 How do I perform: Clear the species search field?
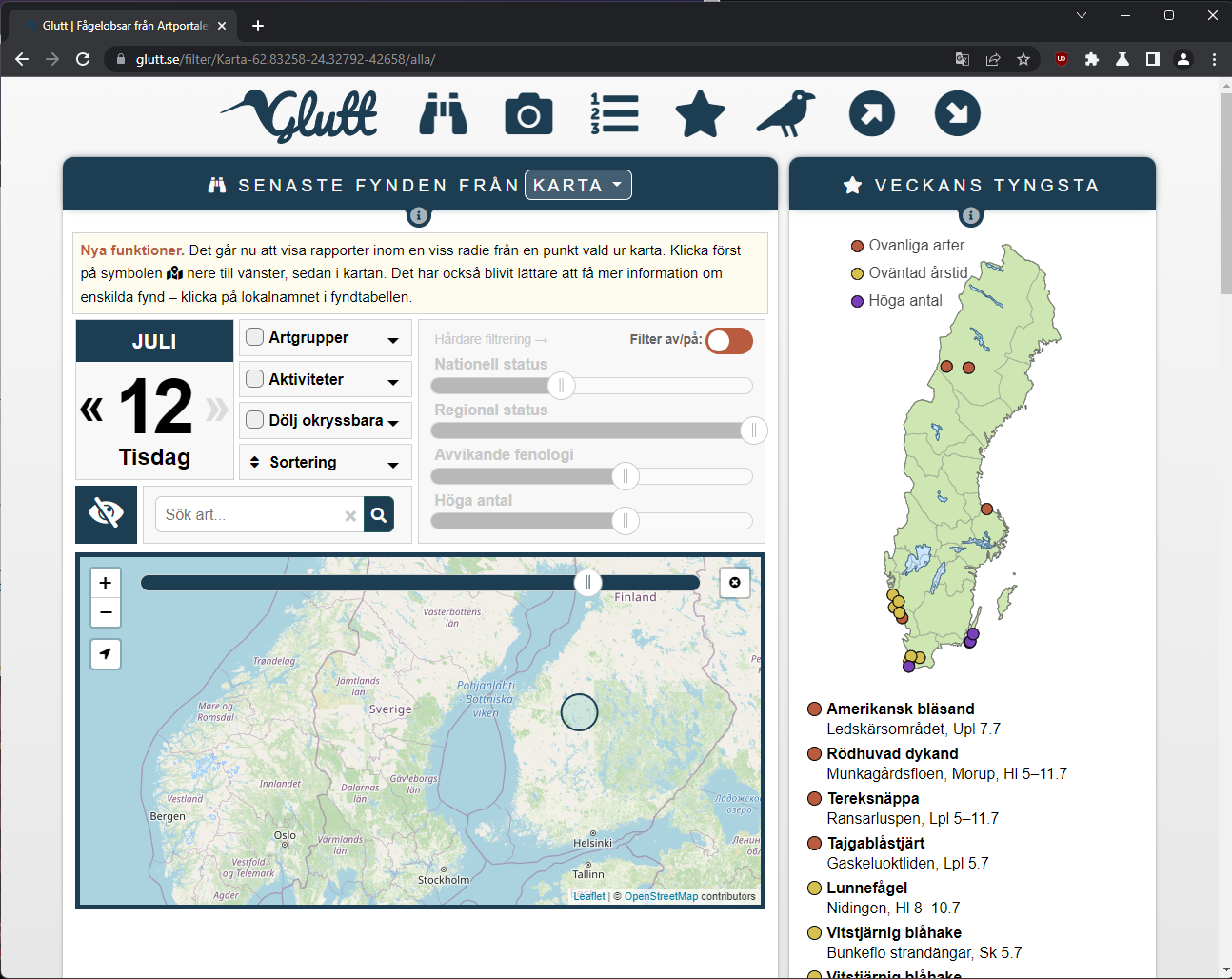point(350,515)
